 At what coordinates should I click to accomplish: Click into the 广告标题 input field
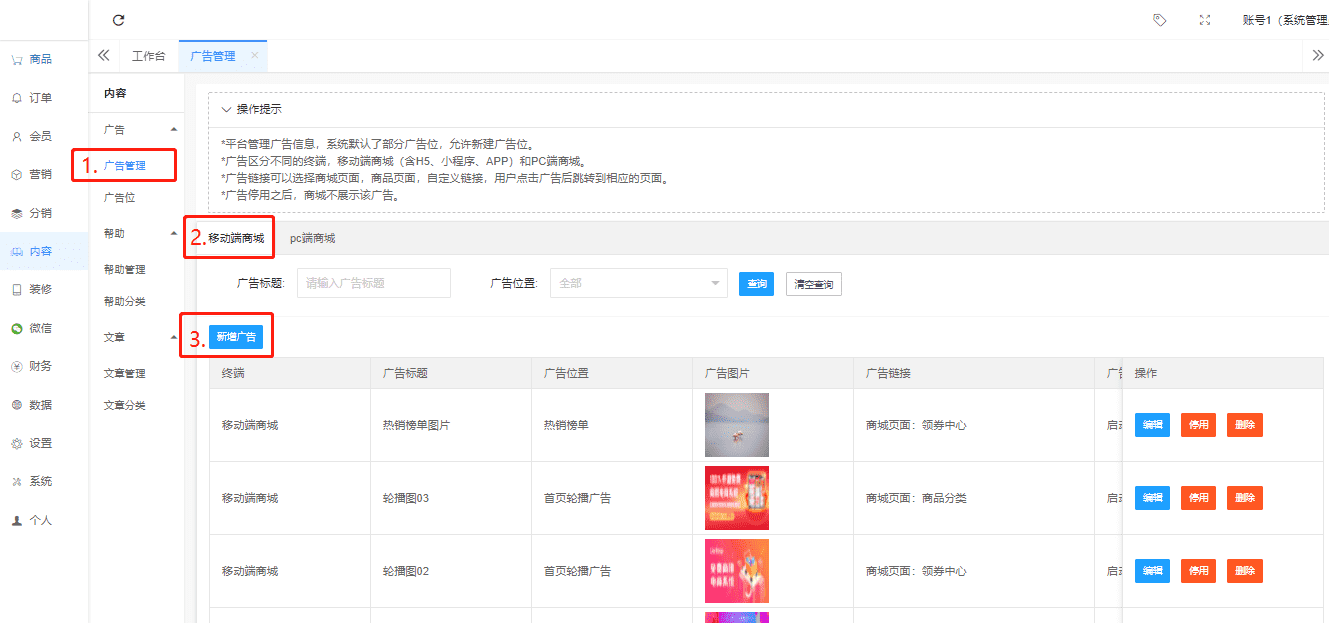[373, 283]
